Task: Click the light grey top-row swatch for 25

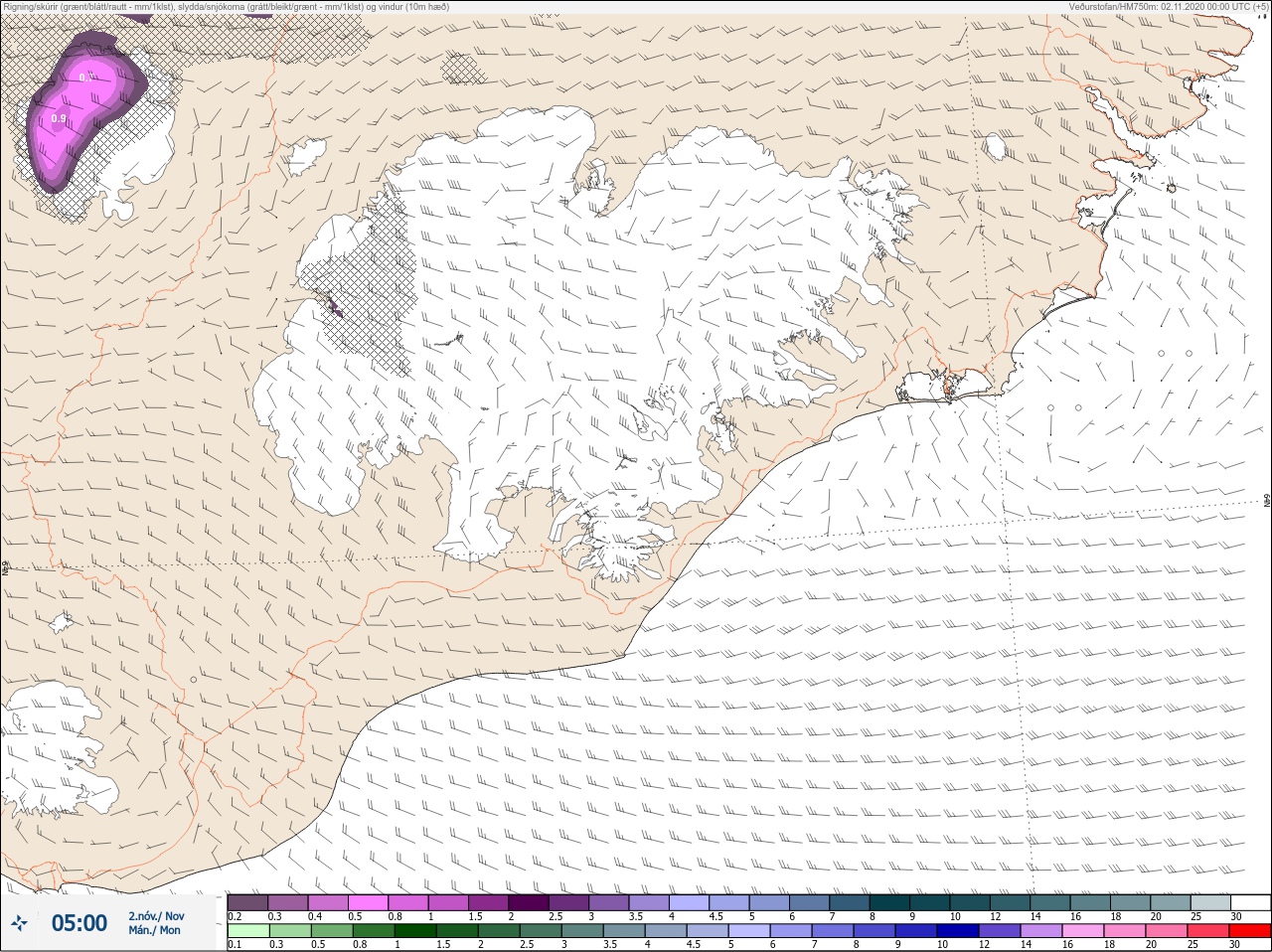Action: point(1210,902)
